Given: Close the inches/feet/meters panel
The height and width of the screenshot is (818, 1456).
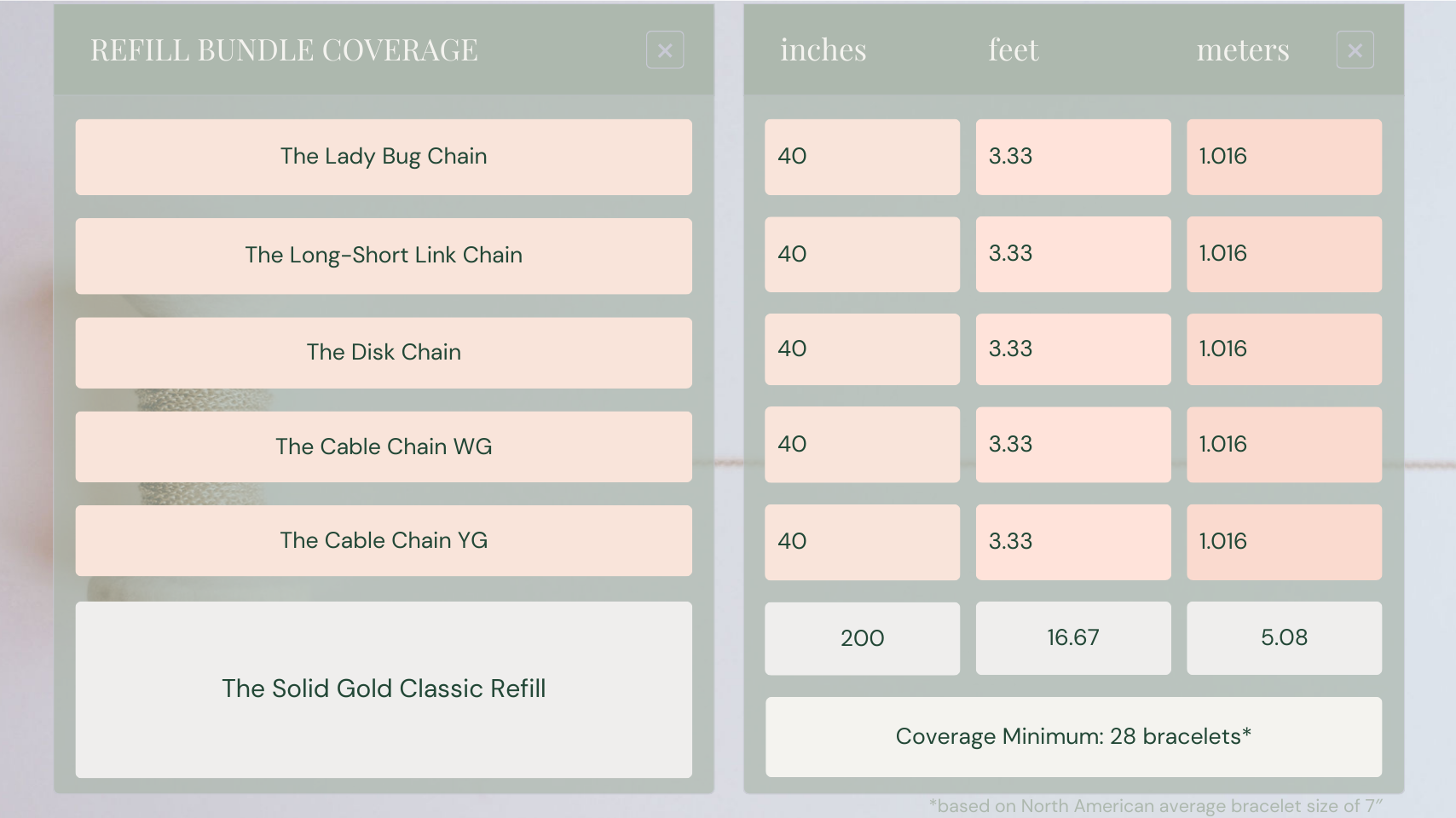Looking at the screenshot, I should 1355,50.
